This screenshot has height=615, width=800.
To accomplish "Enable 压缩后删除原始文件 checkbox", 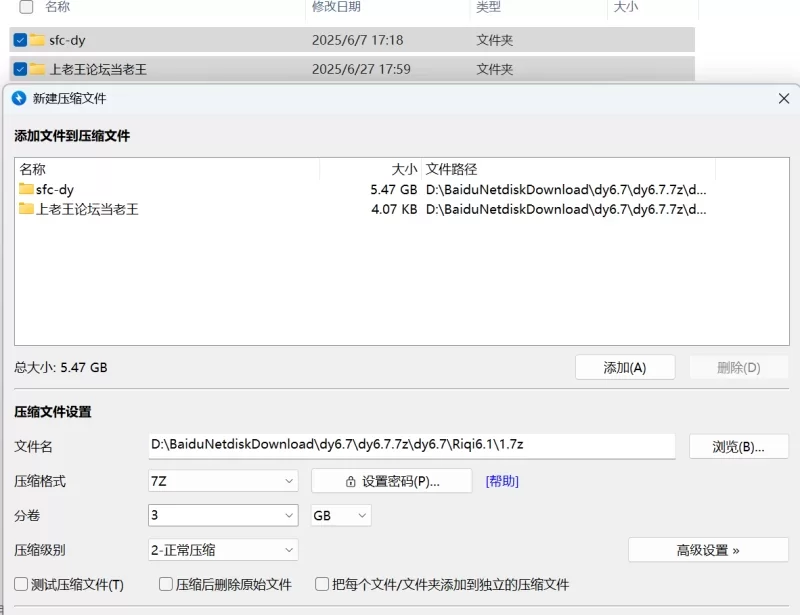I will coord(166,584).
